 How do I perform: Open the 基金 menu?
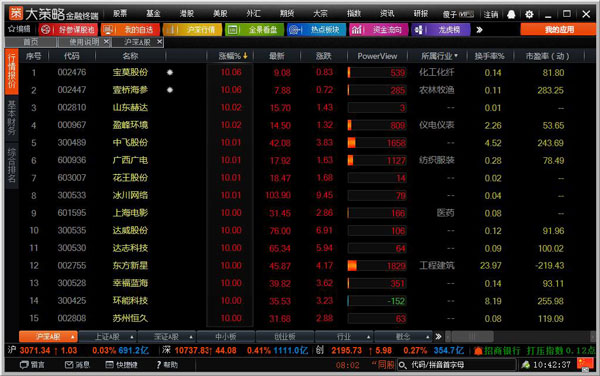[x=153, y=14]
